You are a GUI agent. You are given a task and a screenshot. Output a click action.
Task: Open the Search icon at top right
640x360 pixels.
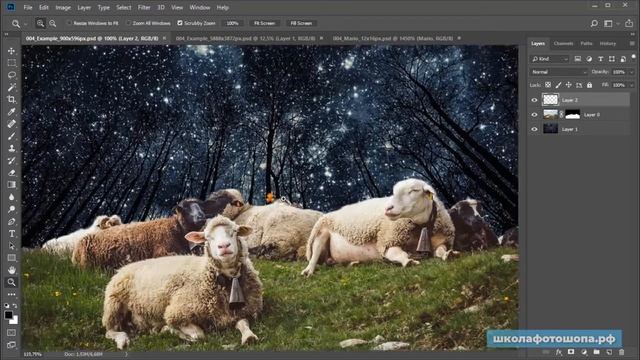[x=594, y=24]
